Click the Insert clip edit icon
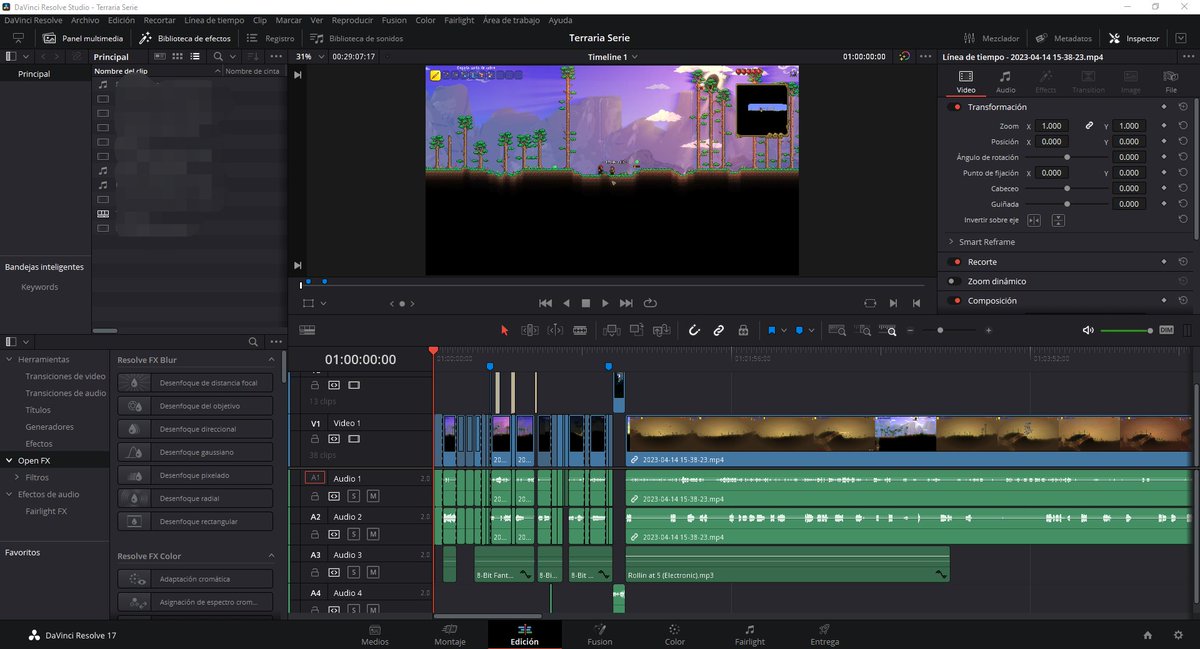Image resolution: width=1200 pixels, height=649 pixels. [611, 330]
